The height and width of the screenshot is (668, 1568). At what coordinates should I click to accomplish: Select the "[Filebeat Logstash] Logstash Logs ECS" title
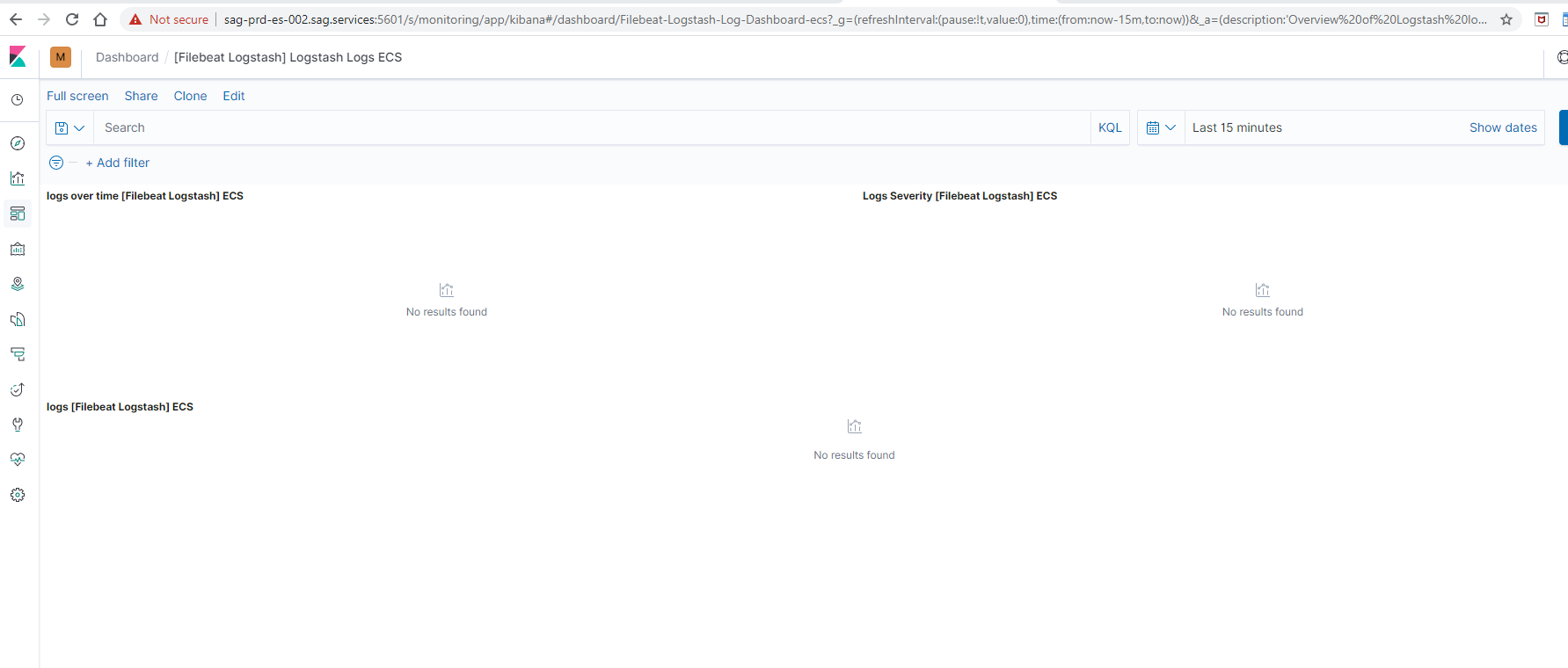[288, 57]
